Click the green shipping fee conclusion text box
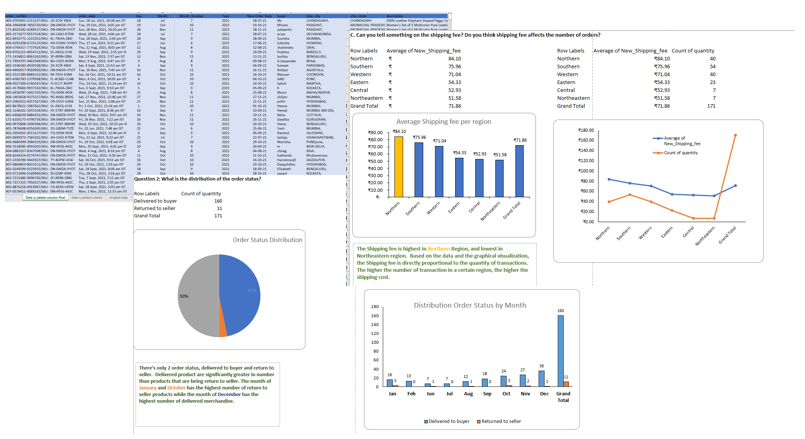The width and height of the screenshot is (805, 439). (x=443, y=263)
